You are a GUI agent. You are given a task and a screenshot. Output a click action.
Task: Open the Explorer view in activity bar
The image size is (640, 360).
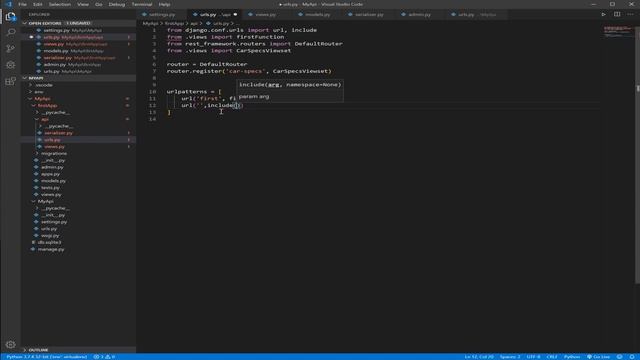click(11, 17)
